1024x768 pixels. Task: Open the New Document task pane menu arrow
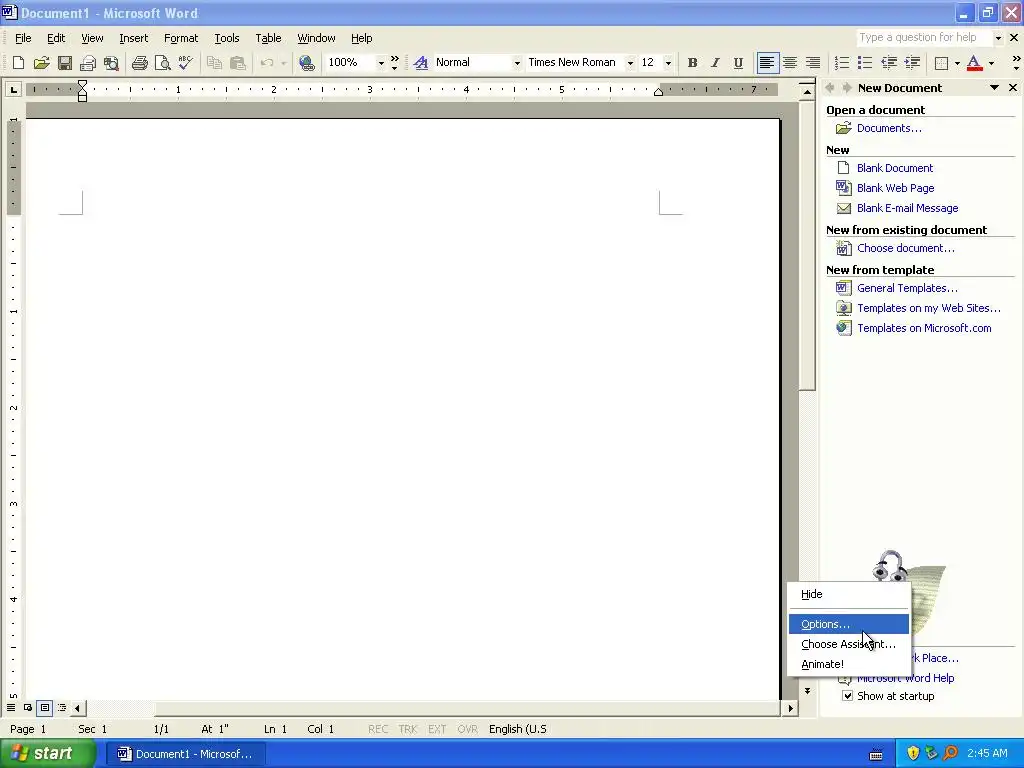[994, 88]
